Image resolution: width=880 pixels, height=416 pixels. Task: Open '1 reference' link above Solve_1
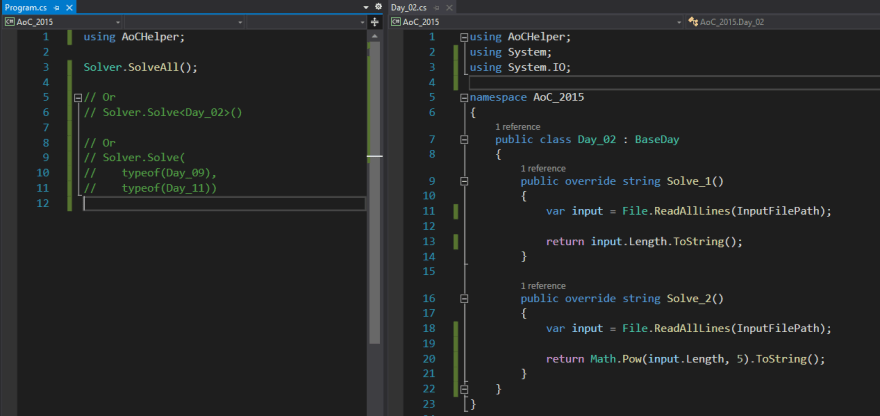543,168
